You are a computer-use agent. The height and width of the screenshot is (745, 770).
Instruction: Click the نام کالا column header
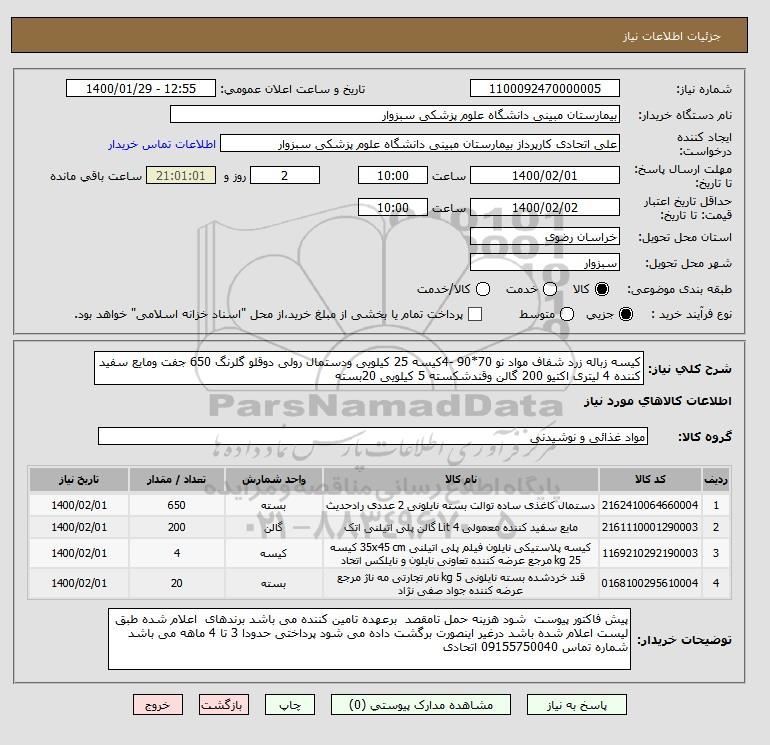coord(461,479)
